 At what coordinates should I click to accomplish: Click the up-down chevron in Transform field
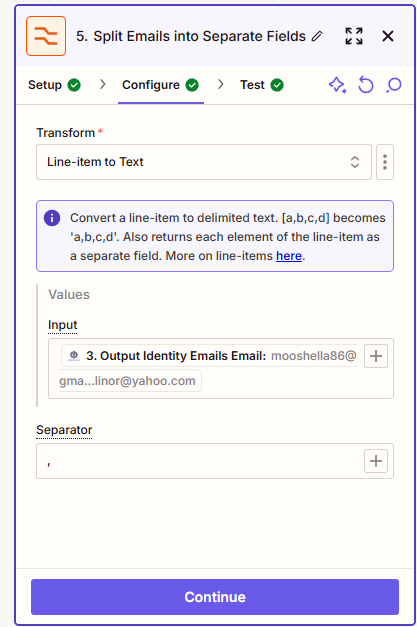pyautogui.click(x=355, y=162)
